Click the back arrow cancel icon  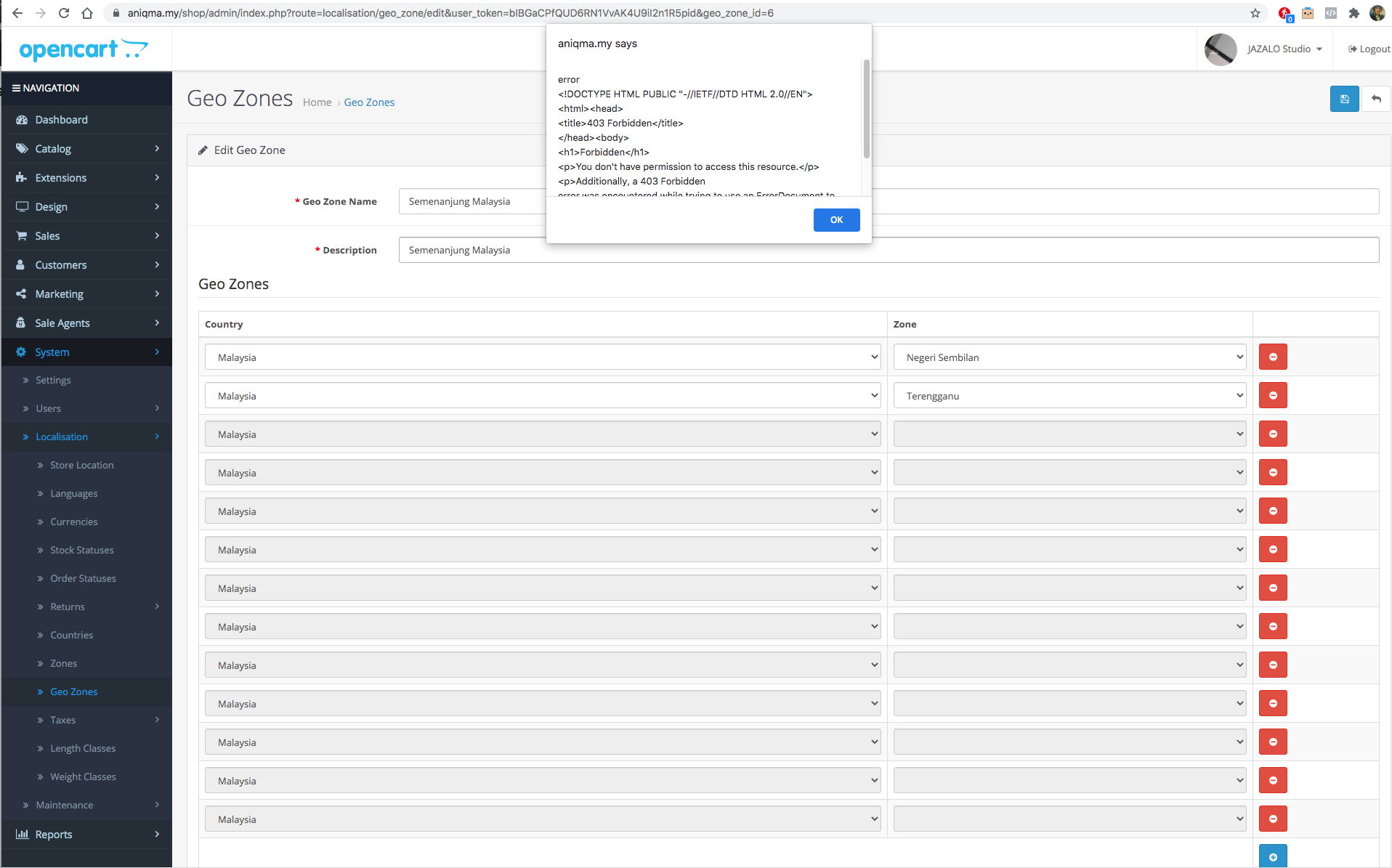coord(1376,99)
